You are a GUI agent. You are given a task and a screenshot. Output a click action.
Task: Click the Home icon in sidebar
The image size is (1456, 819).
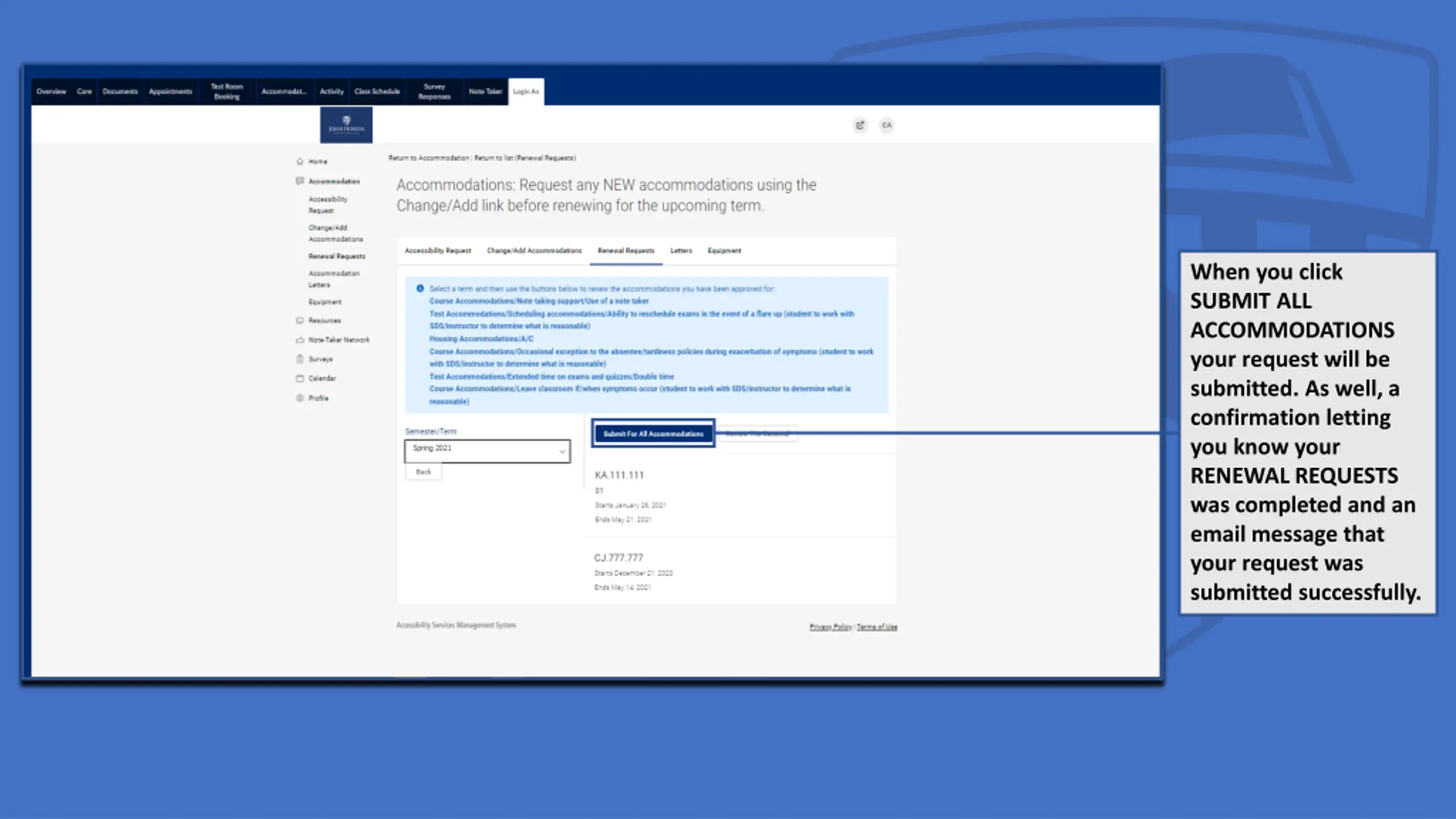(300, 162)
